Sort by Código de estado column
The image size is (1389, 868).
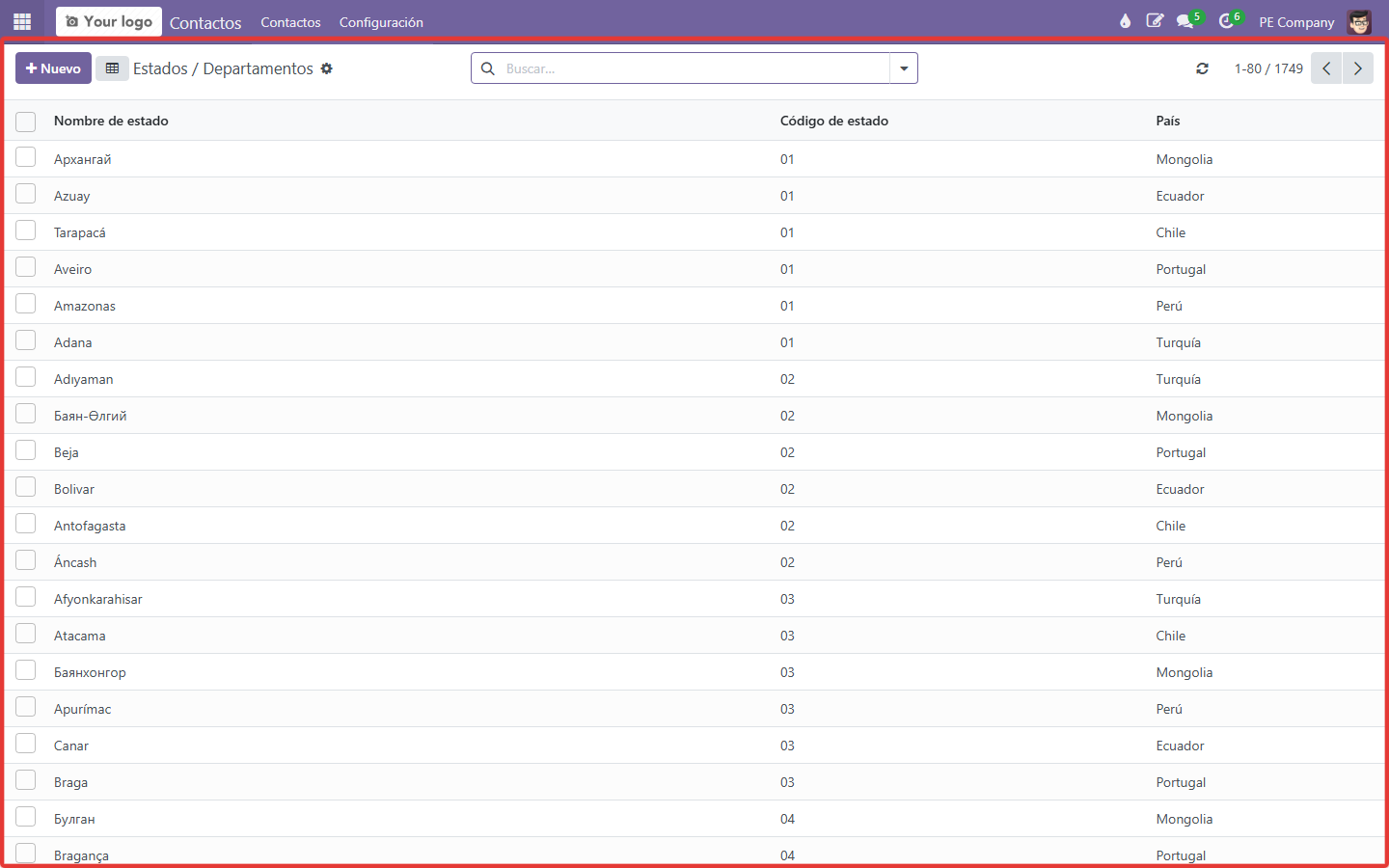pyautogui.click(x=834, y=121)
